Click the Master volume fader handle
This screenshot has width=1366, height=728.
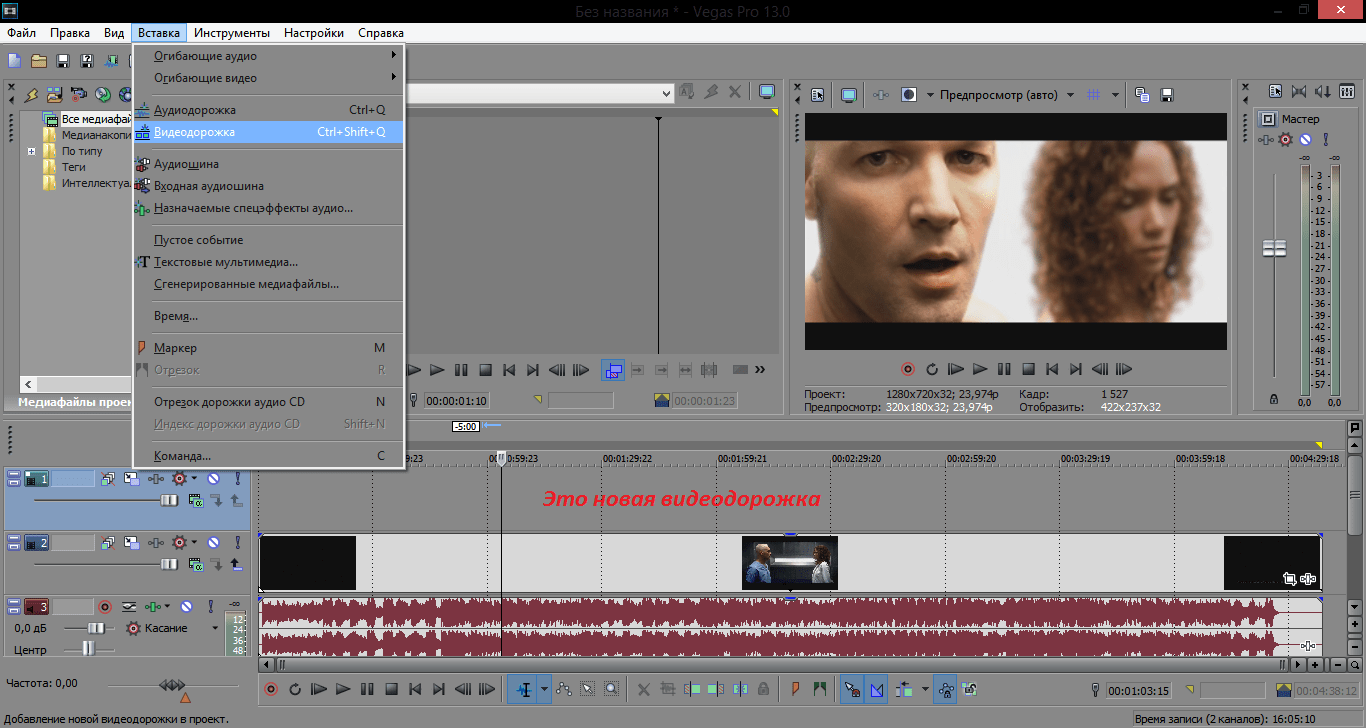pyautogui.click(x=1274, y=248)
